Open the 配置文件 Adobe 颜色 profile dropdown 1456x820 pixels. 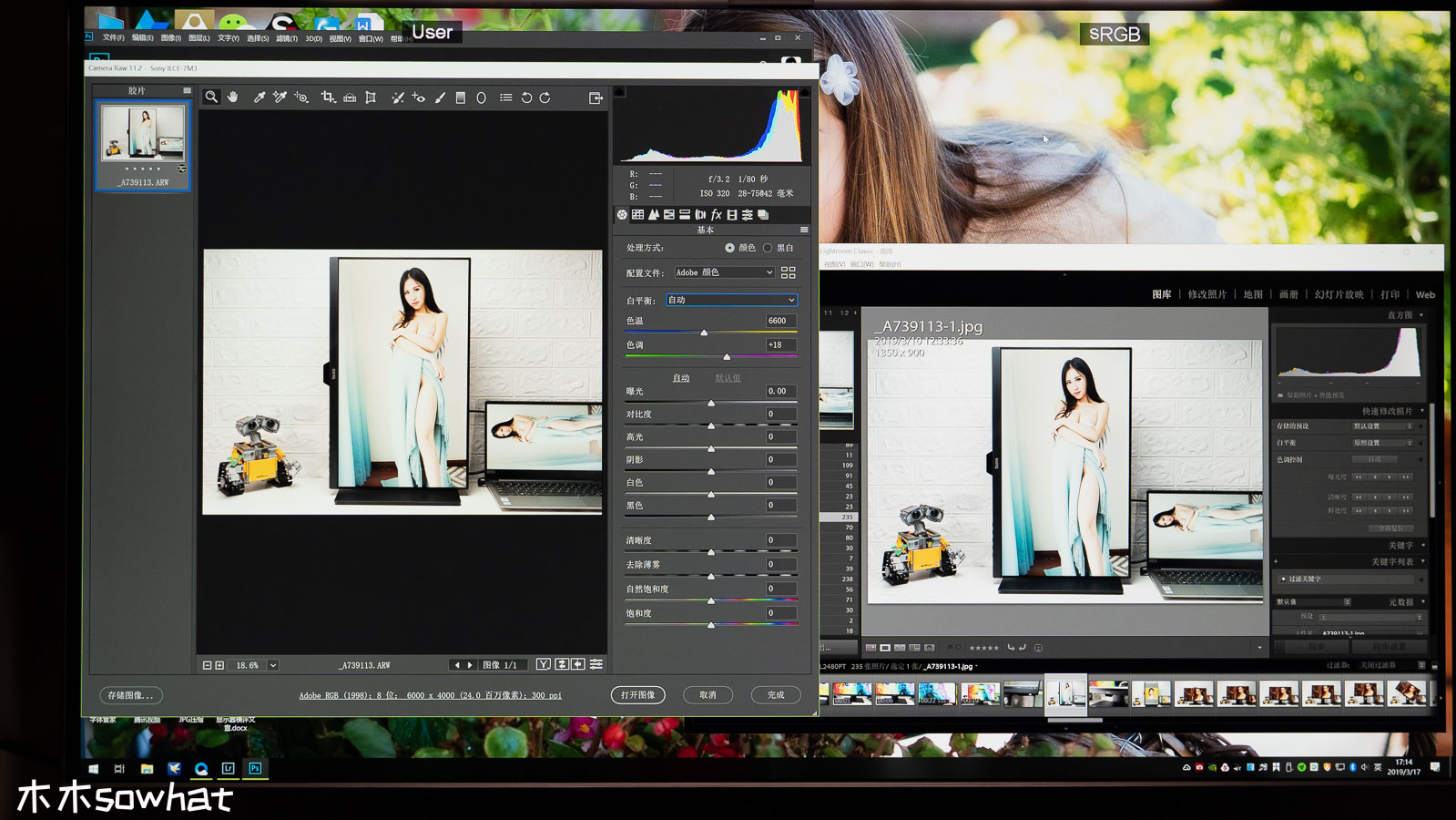[x=724, y=272]
